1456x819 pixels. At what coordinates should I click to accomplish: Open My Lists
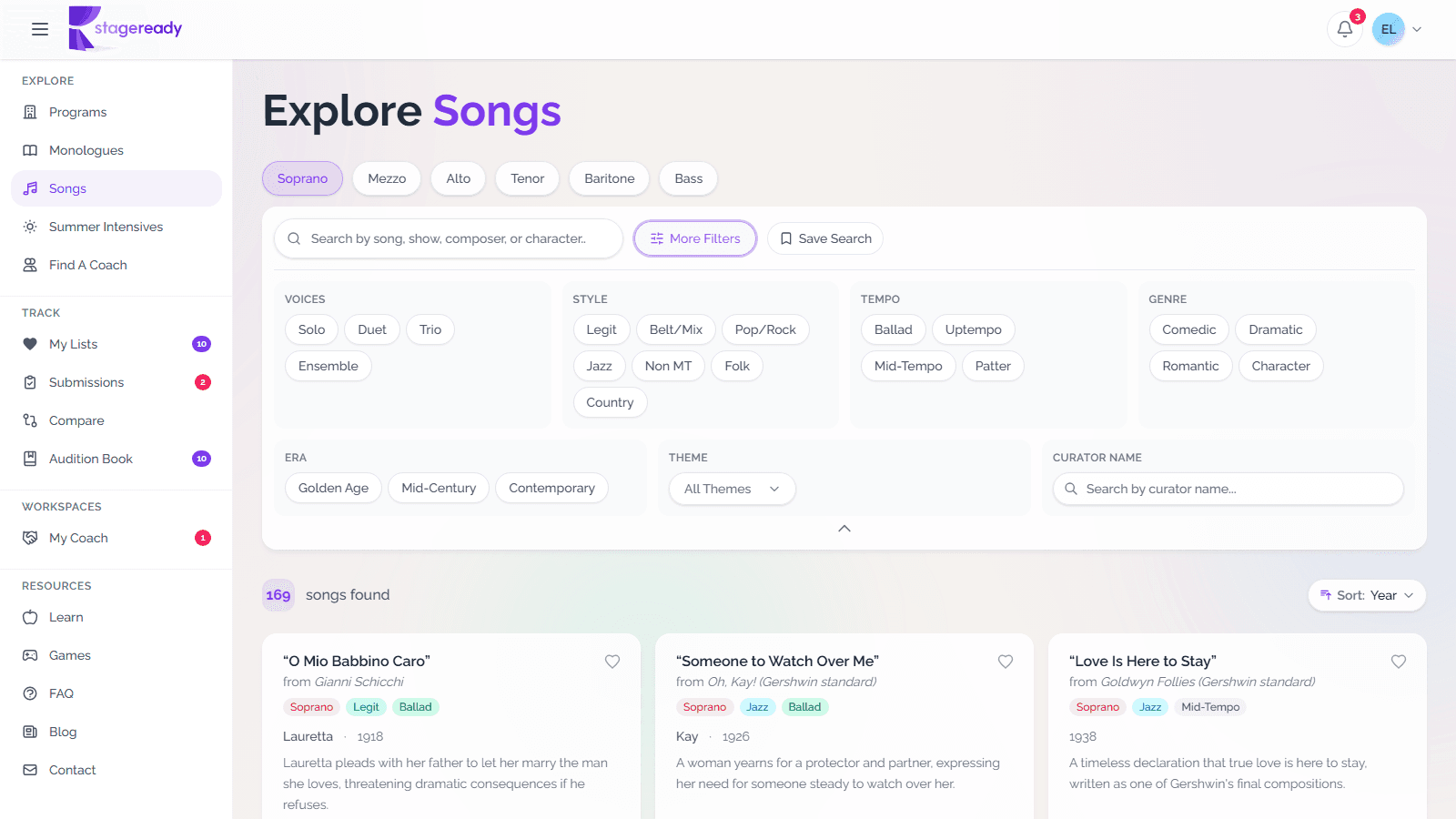[116, 344]
